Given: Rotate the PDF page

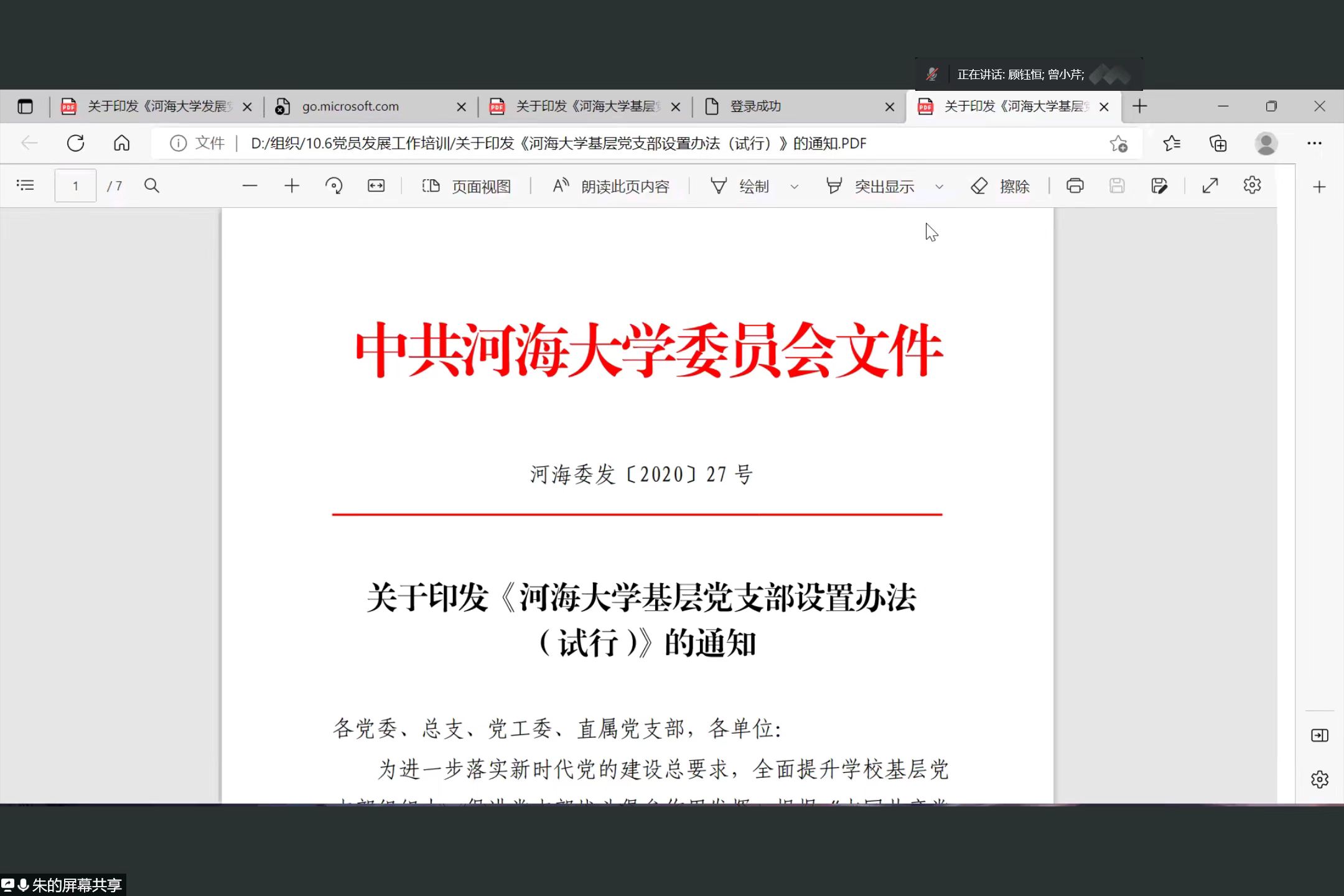Looking at the screenshot, I should pyautogui.click(x=334, y=185).
